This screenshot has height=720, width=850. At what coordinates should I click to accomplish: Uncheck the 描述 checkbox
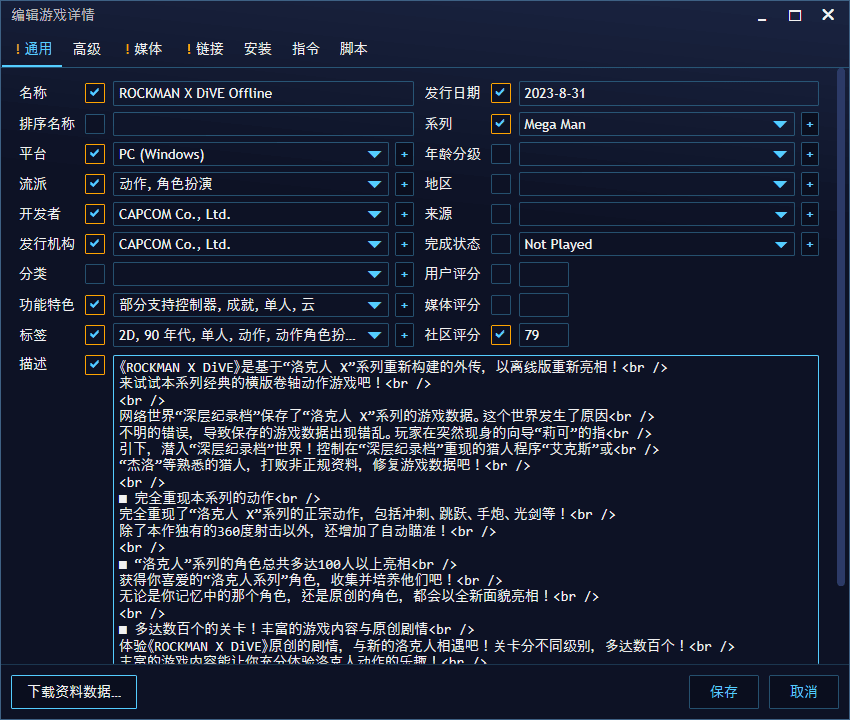click(x=95, y=365)
